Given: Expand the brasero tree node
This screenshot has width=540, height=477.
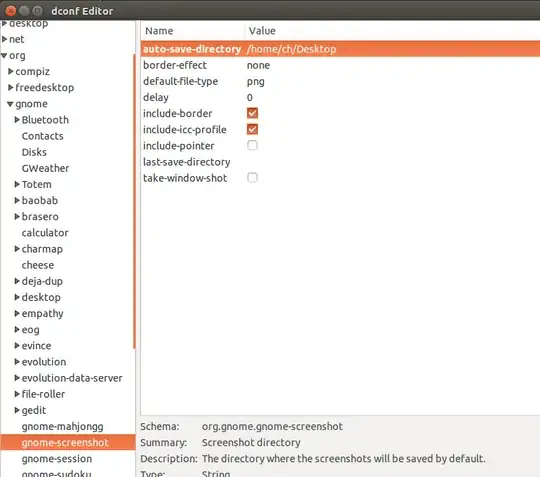Looking at the screenshot, I should tap(17, 217).
